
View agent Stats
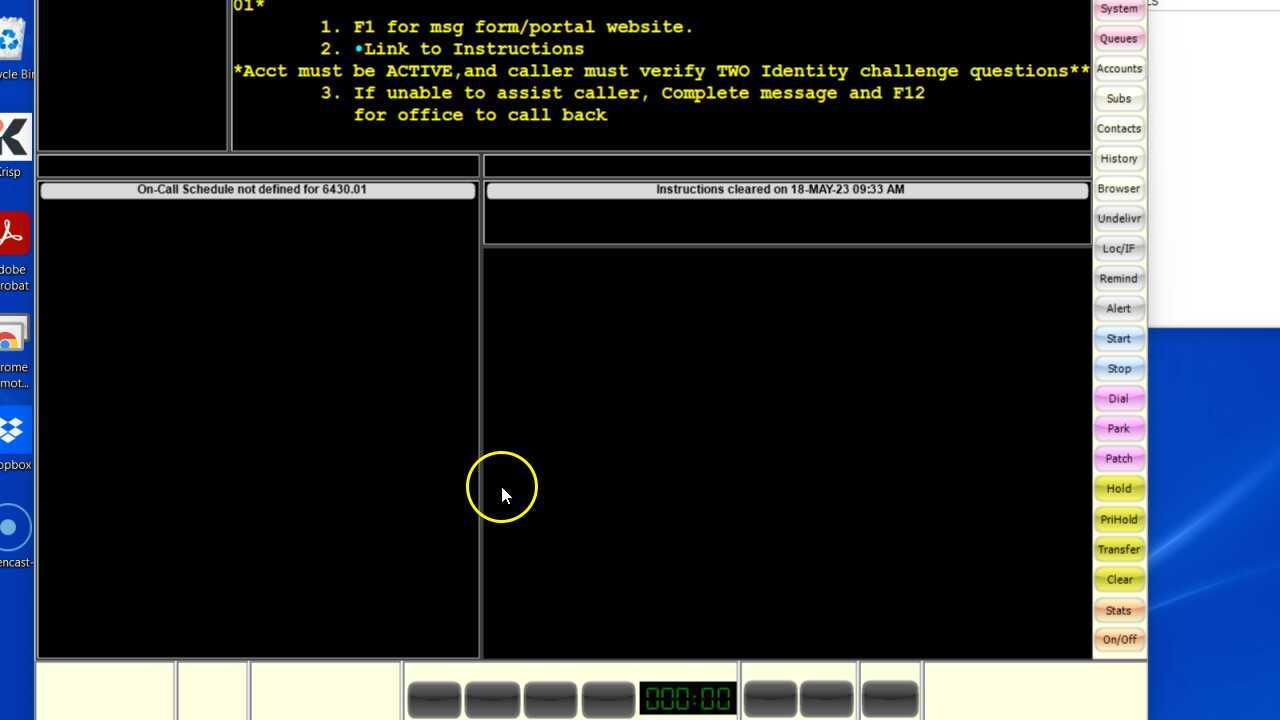point(1118,610)
